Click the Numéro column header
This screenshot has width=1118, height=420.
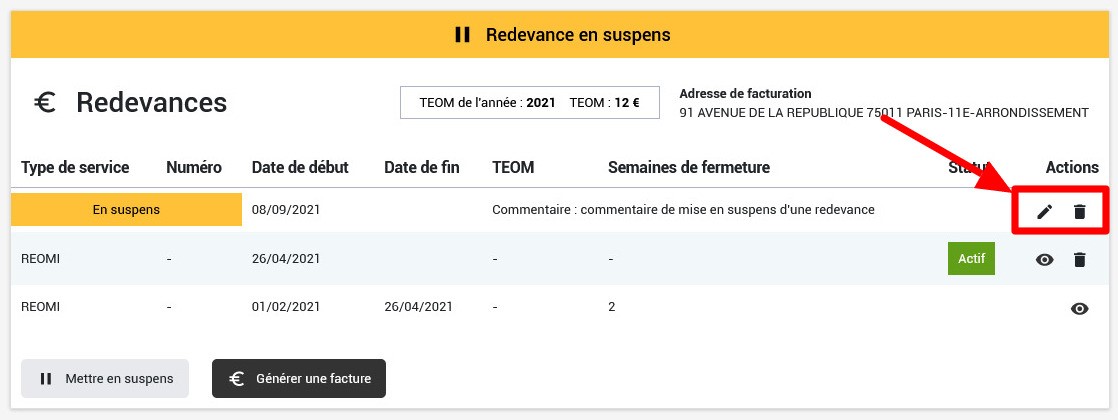pyautogui.click(x=194, y=167)
